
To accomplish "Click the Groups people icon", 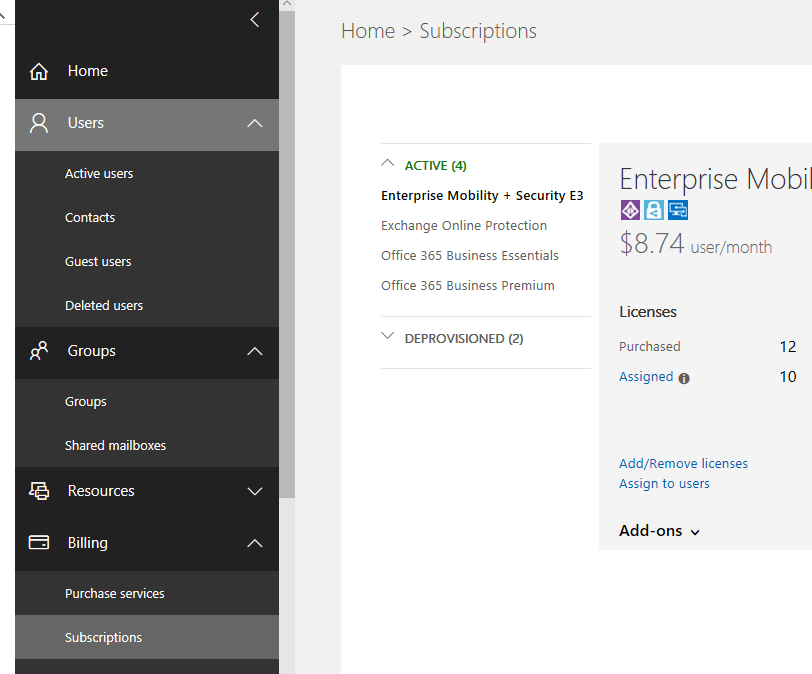I will pyautogui.click(x=39, y=351).
